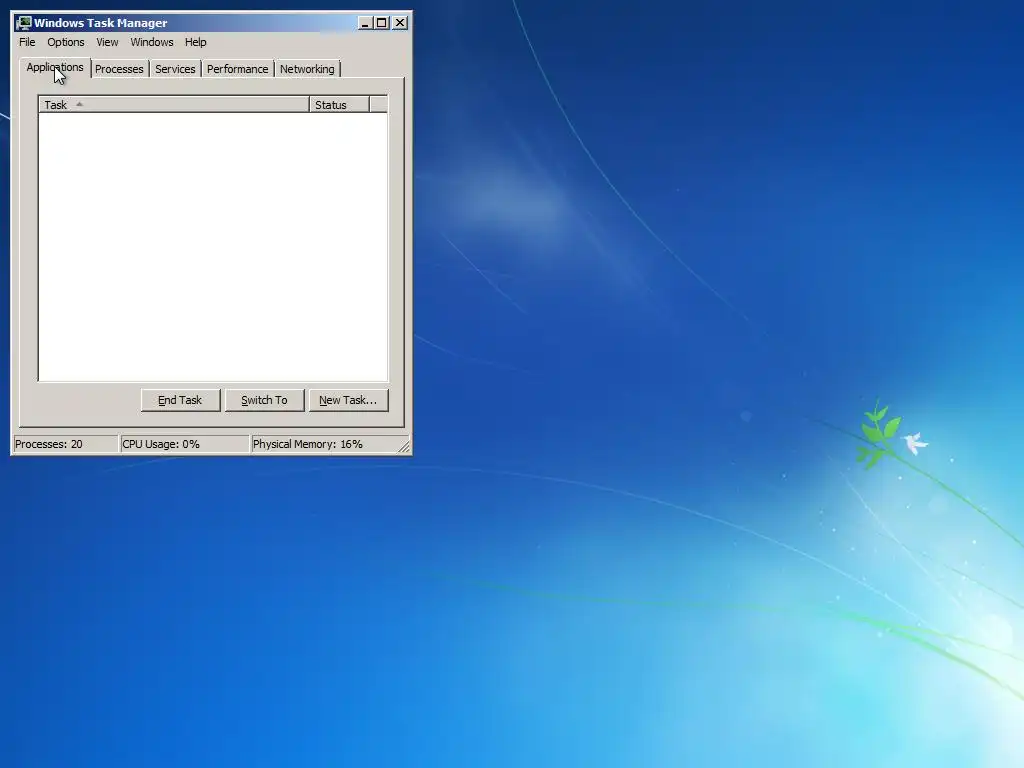Minimize the Task Manager window
1024x768 pixels.
pos(365,23)
